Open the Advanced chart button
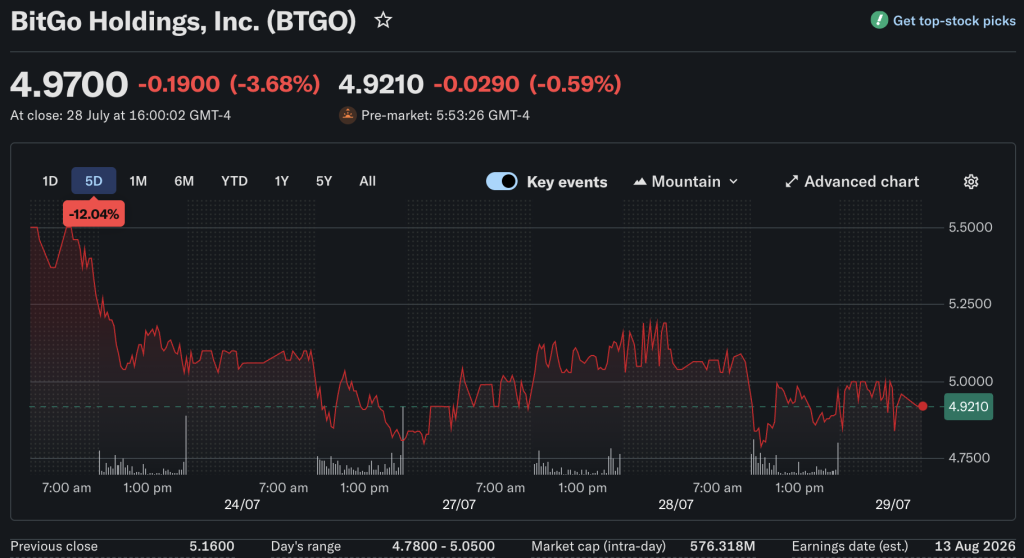 click(852, 182)
